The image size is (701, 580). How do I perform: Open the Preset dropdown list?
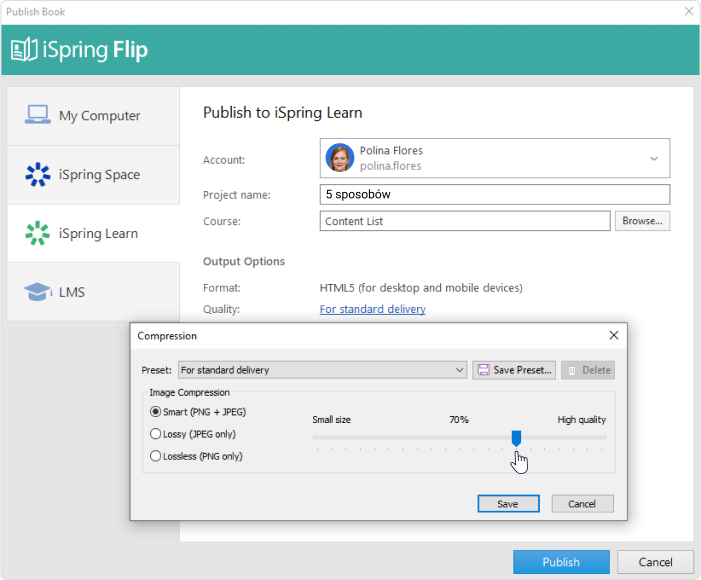(x=322, y=370)
